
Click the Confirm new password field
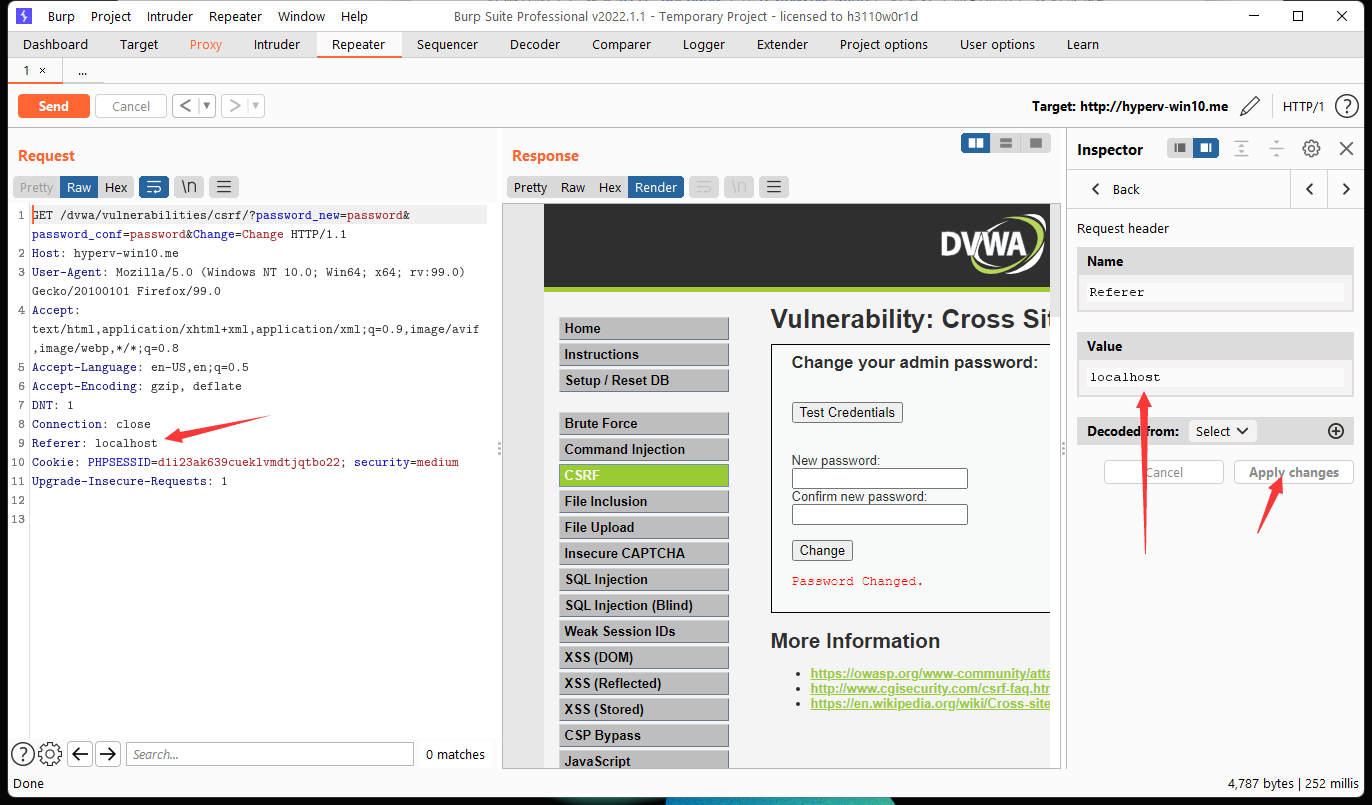click(x=880, y=514)
